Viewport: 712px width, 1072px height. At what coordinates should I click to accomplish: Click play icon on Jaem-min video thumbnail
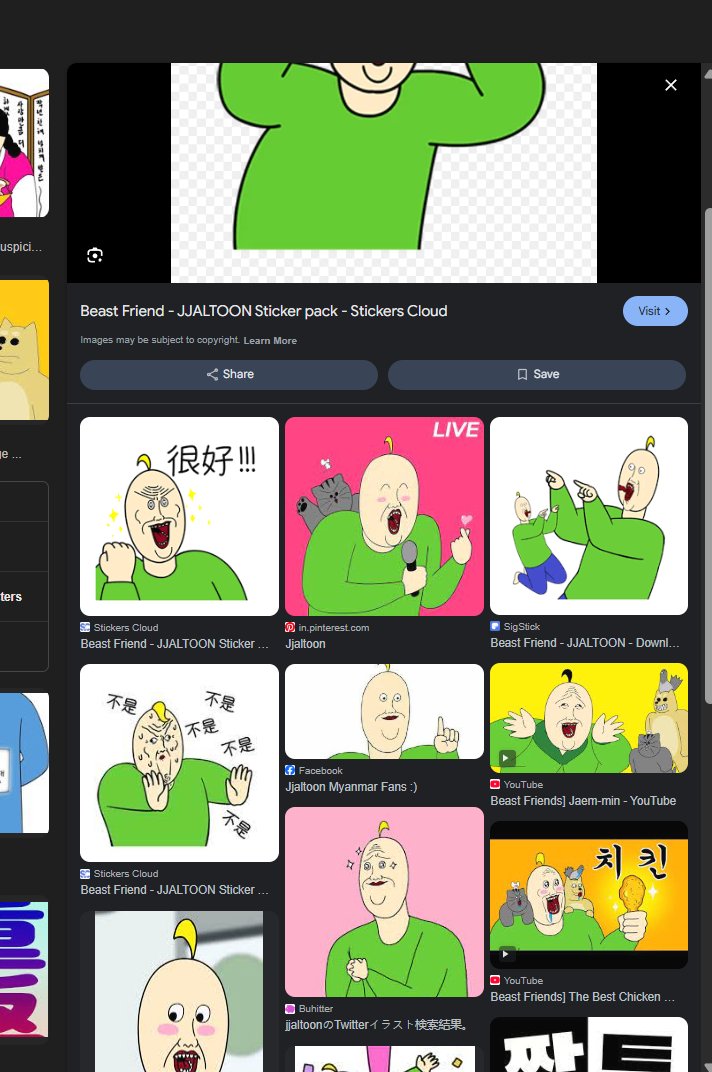coord(507,758)
